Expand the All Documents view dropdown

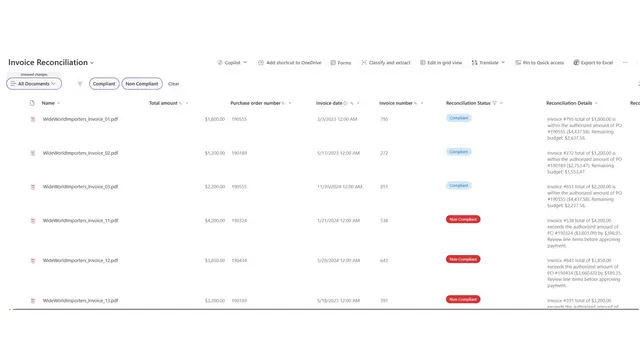coord(34,84)
